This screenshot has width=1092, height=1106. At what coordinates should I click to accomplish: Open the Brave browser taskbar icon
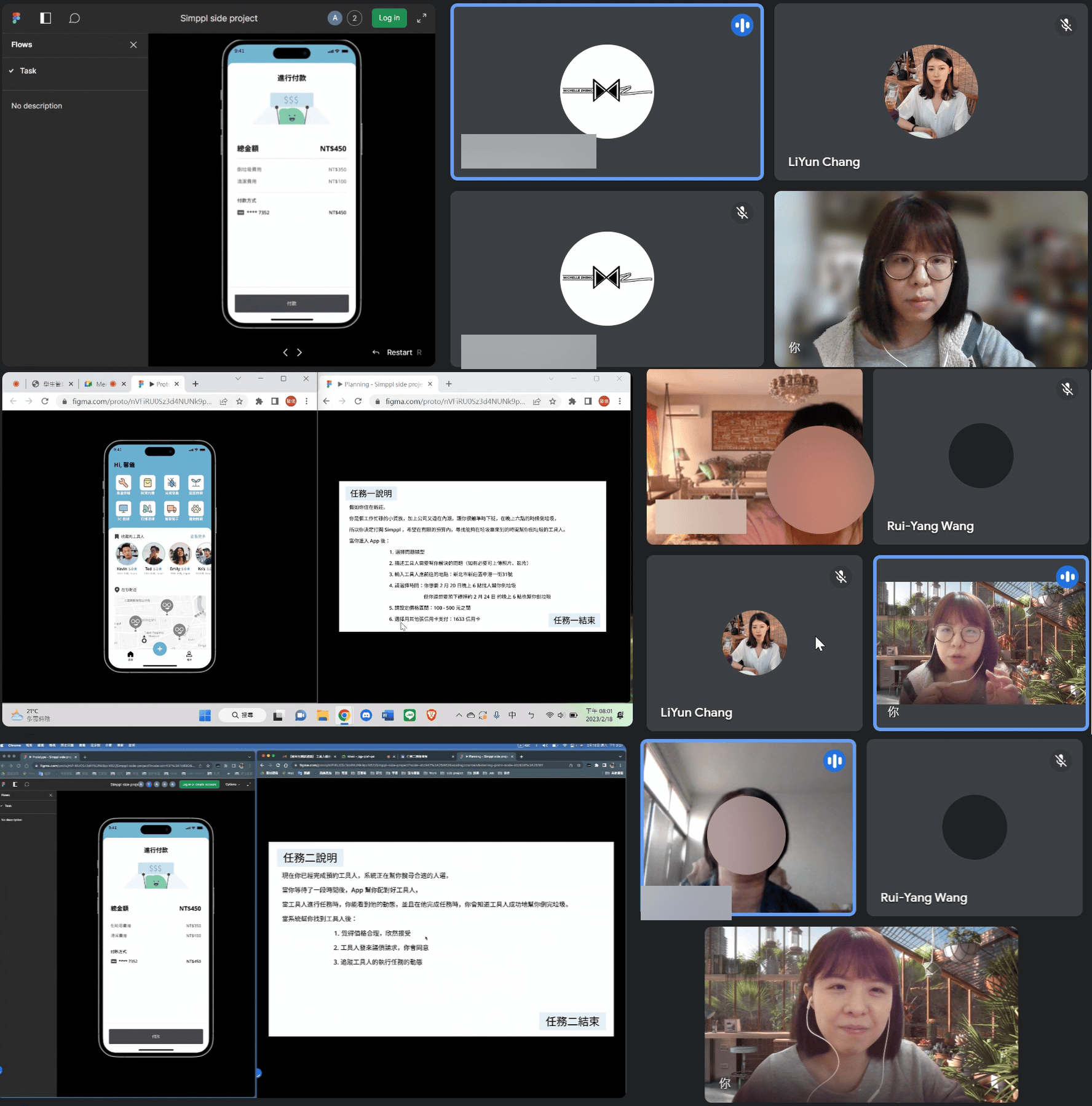click(432, 715)
